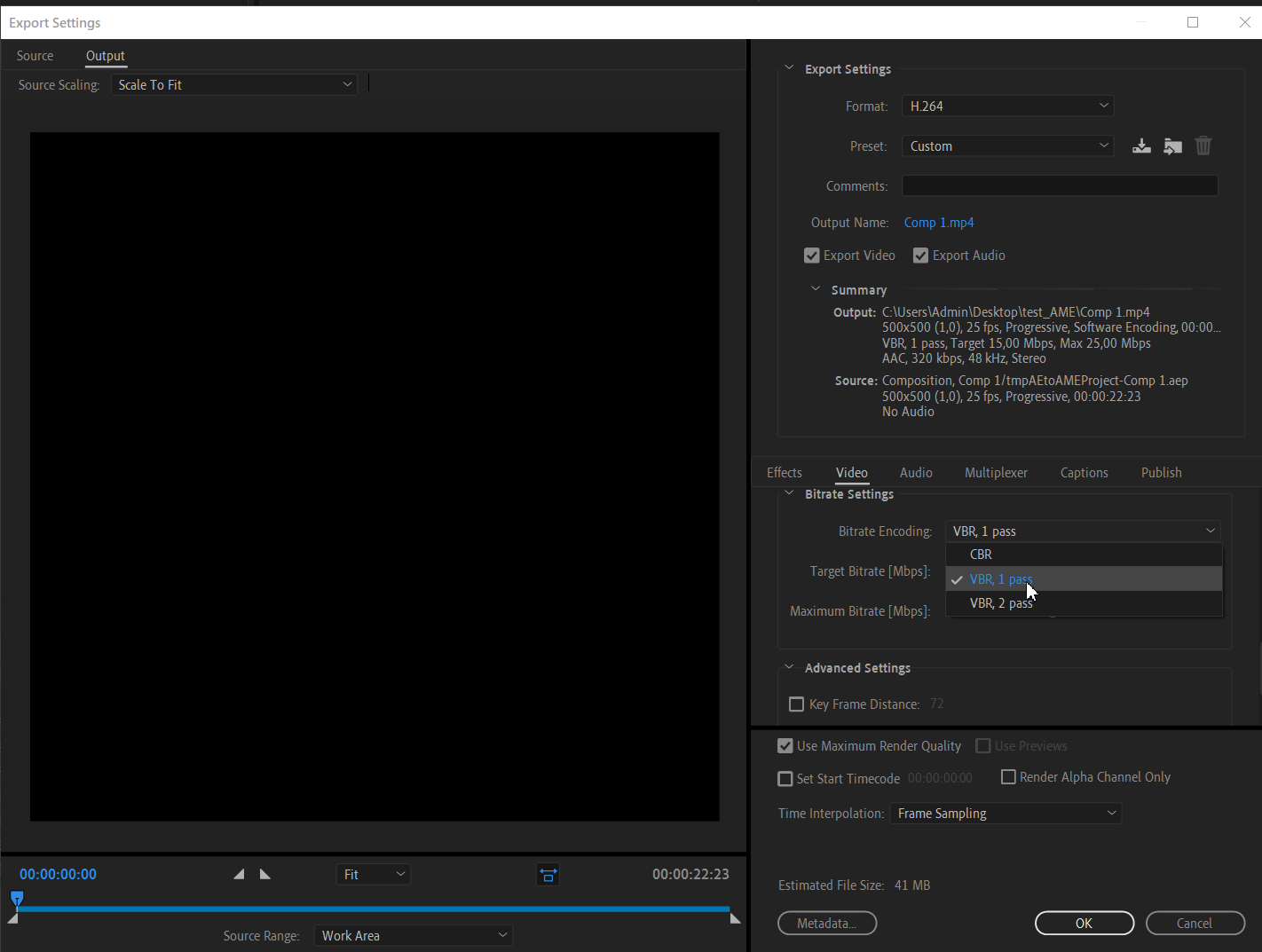This screenshot has width=1262, height=952.
Task: Collapse the Export Settings section
Action: 789,68
